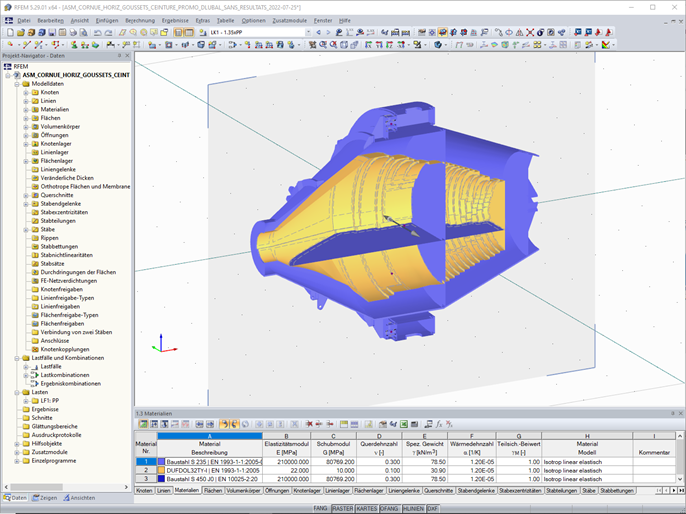Toggle HLINIEN guidelines in status bar
Viewport: 686px width, 514px height.
pyautogui.click(x=413, y=508)
